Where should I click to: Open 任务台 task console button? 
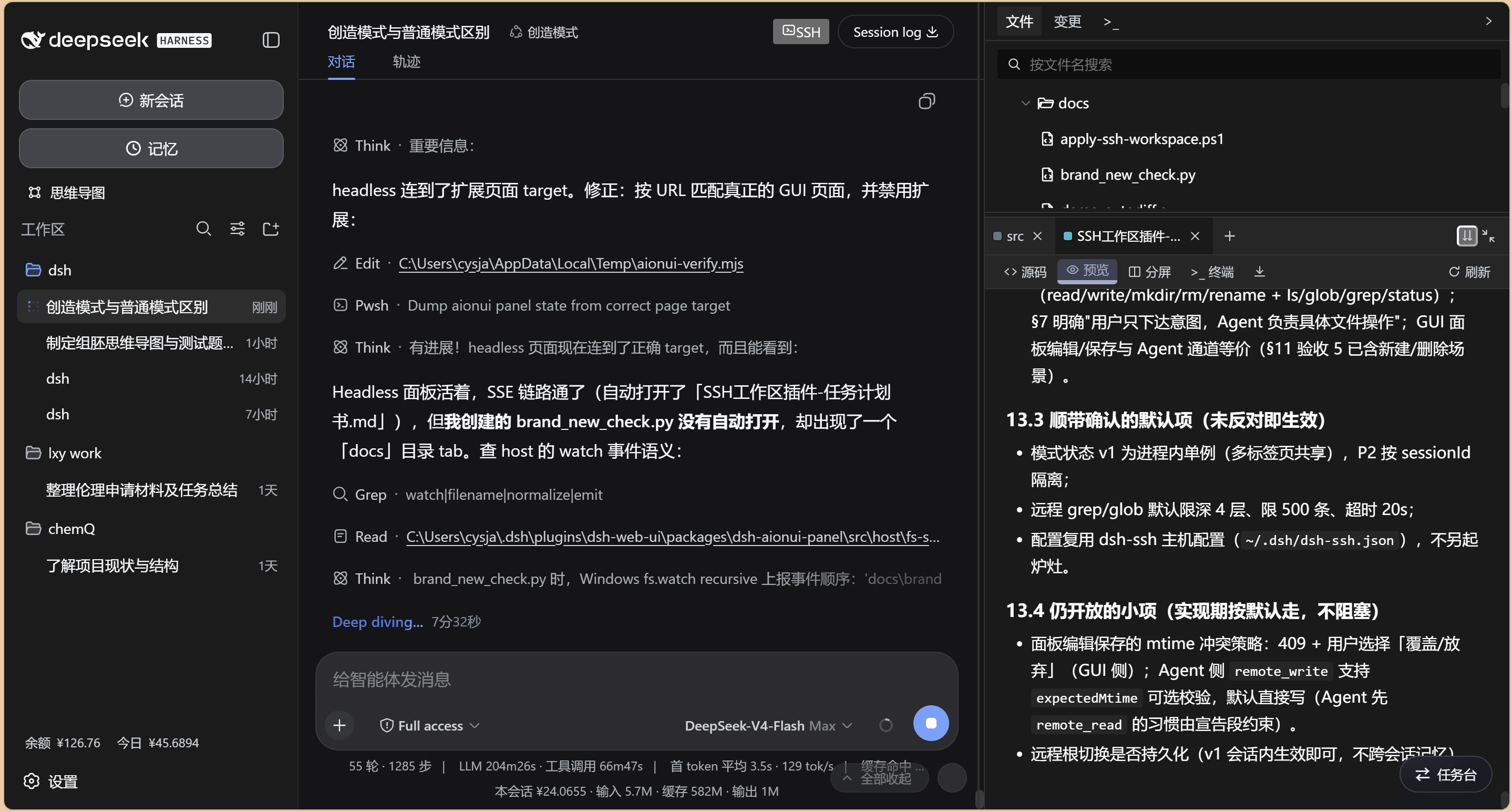point(1446,775)
